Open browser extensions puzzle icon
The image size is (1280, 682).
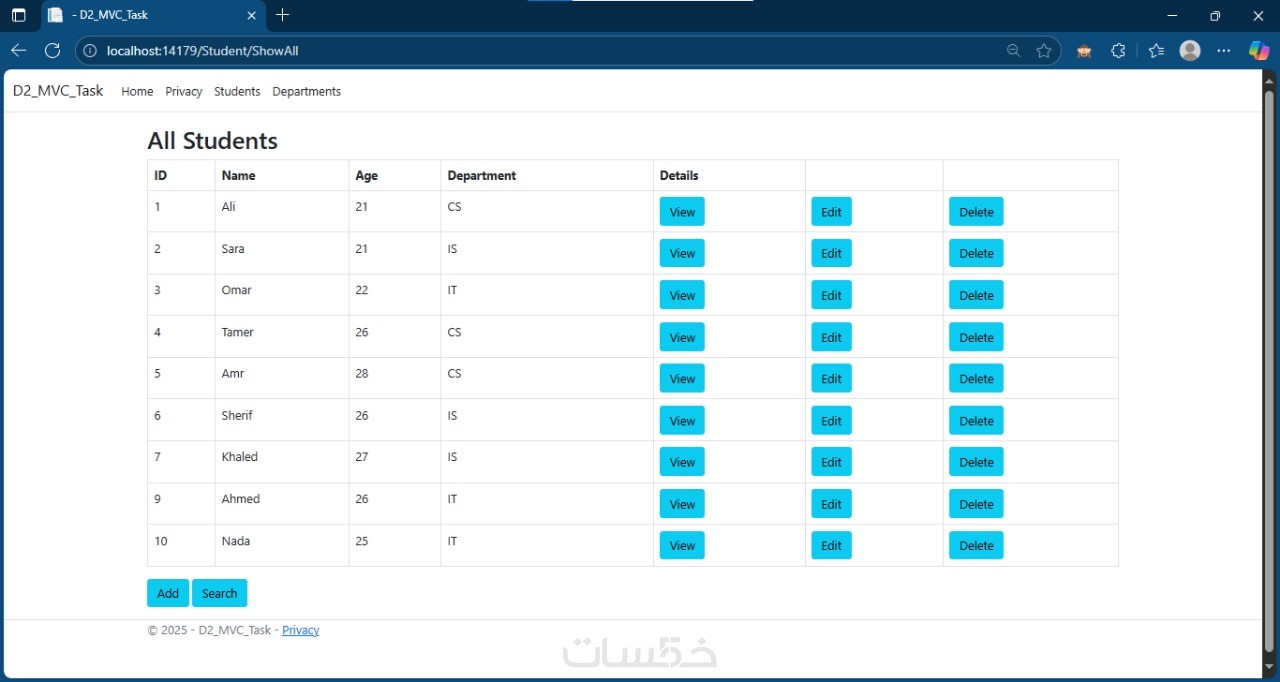pos(1119,51)
